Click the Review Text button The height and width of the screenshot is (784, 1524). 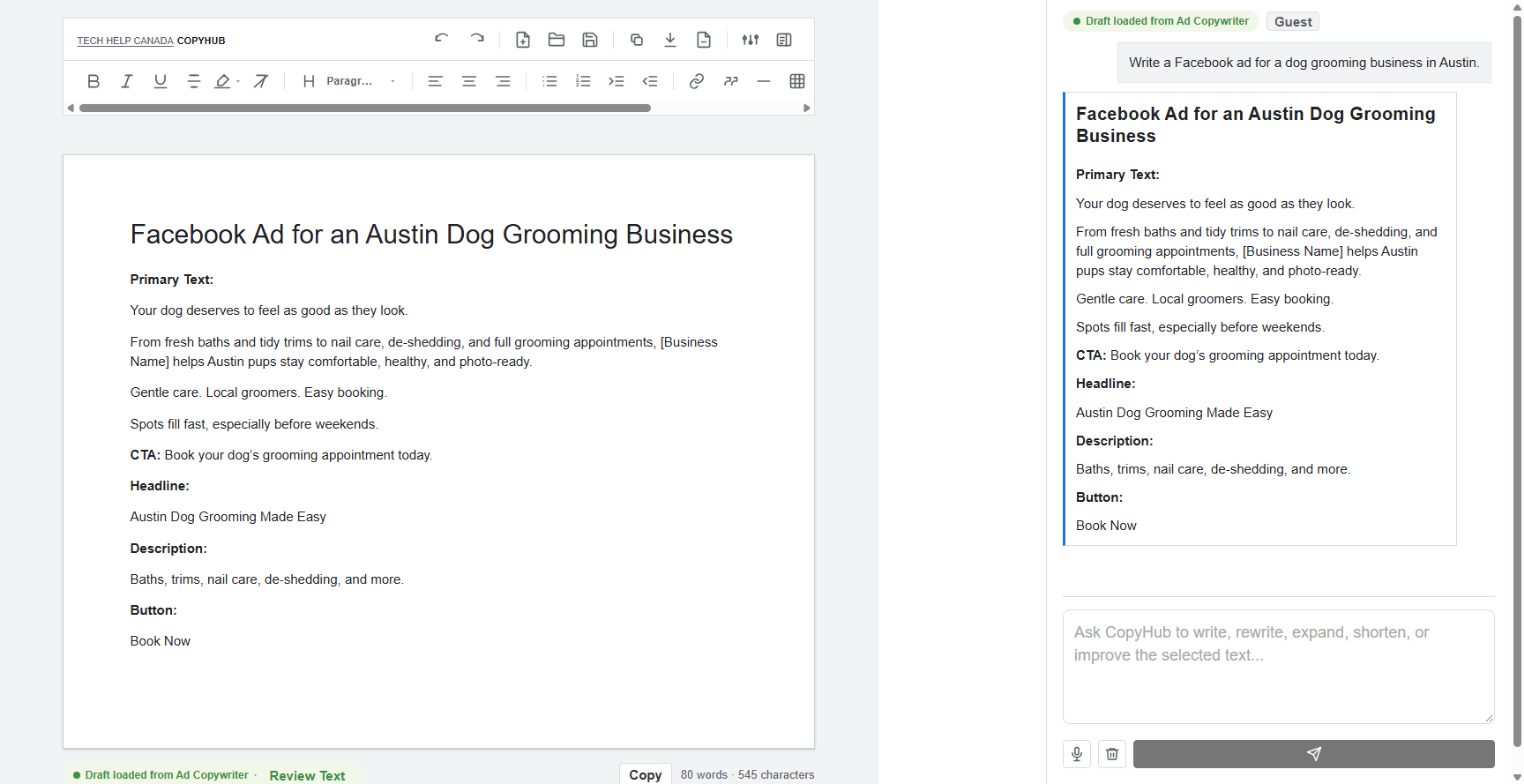[x=307, y=776]
